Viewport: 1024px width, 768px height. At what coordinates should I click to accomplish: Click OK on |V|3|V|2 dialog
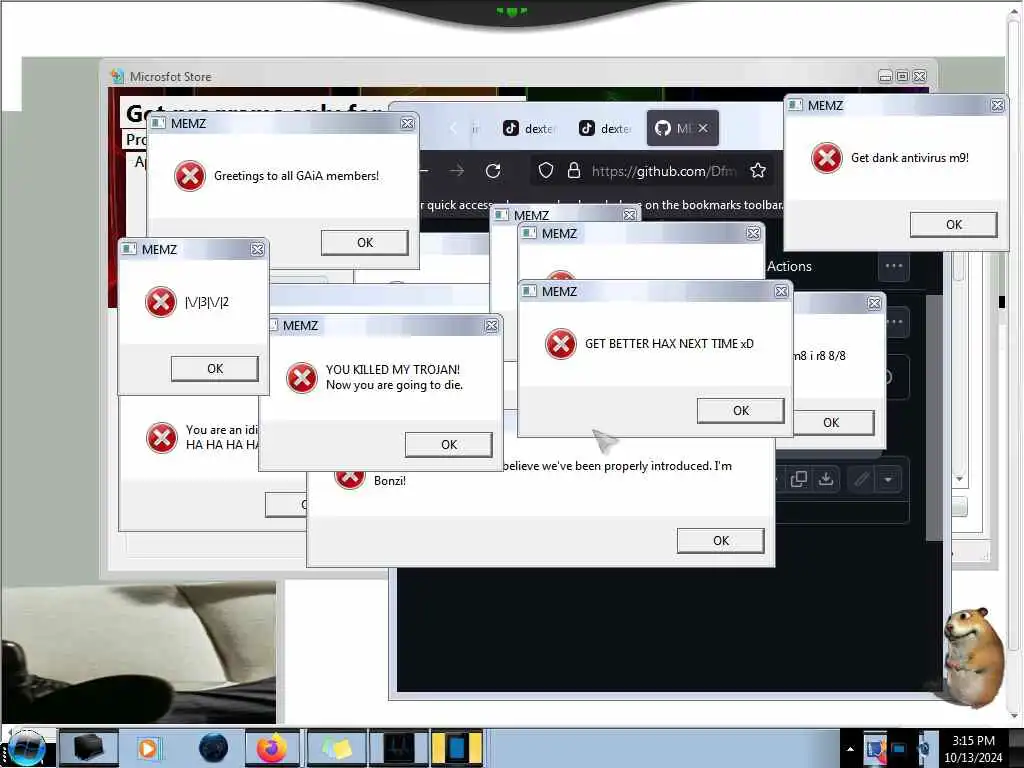coord(215,368)
